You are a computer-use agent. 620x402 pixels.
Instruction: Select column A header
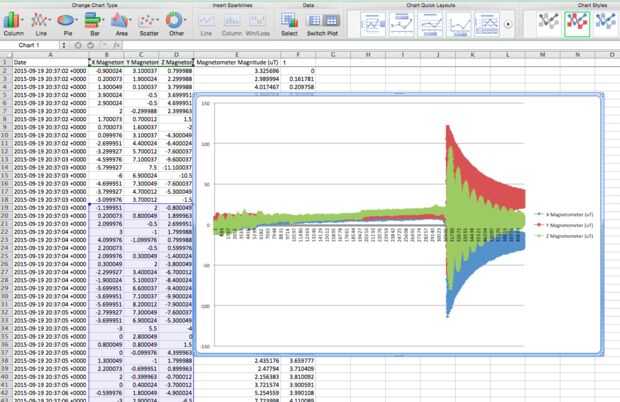(x=50, y=55)
